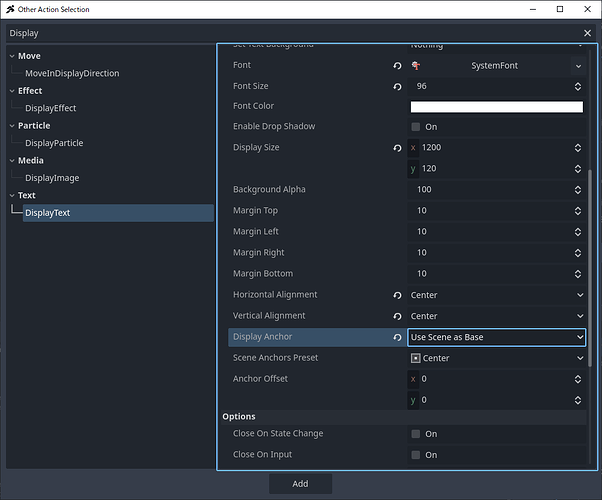The height and width of the screenshot is (500, 602).
Task: Open the Display Anchor dropdown
Action: (x=496, y=337)
